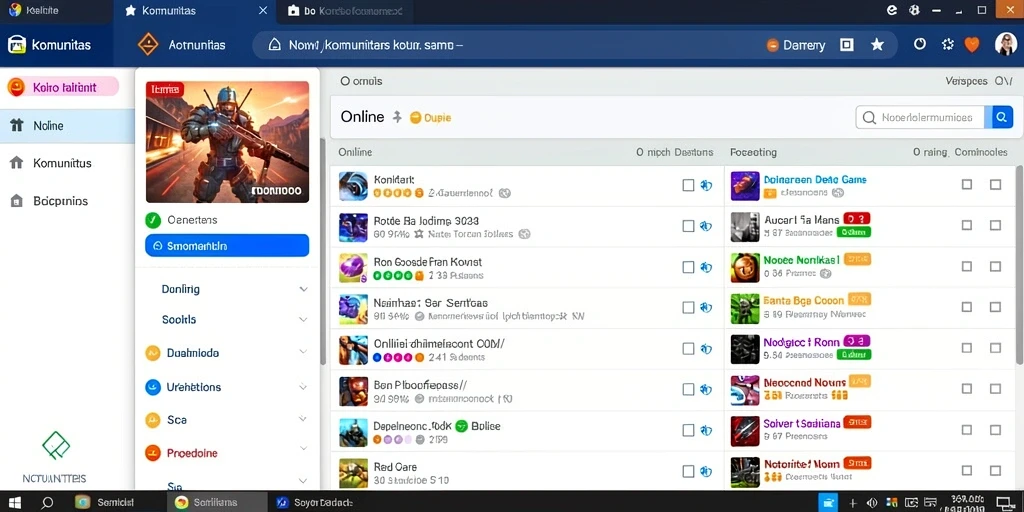Click the star bookmark icon in header
Viewport: 1024px width, 512px height.
click(877, 44)
